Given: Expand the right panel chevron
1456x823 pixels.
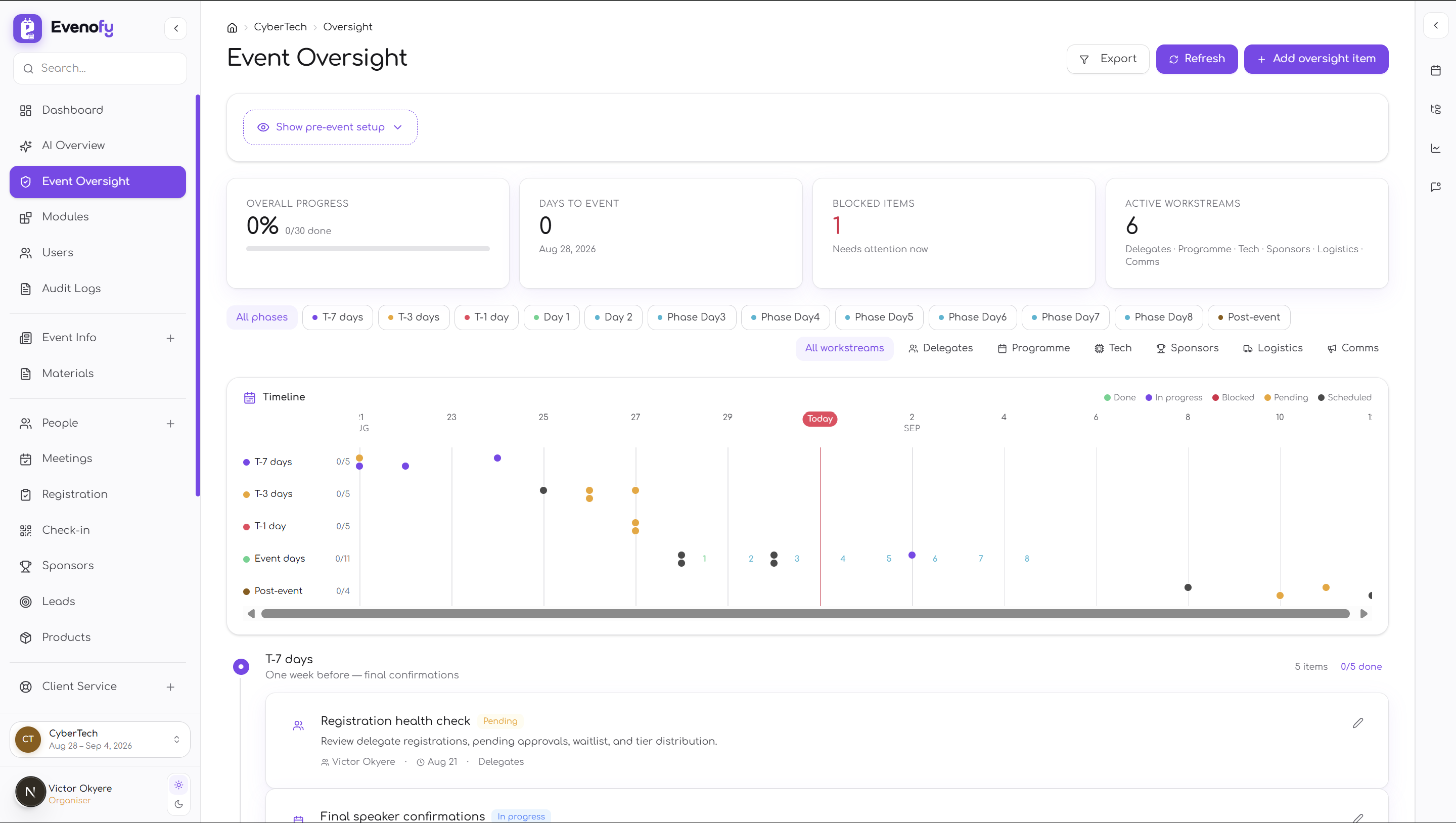Looking at the screenshot, I should (x=1436, y=25).
